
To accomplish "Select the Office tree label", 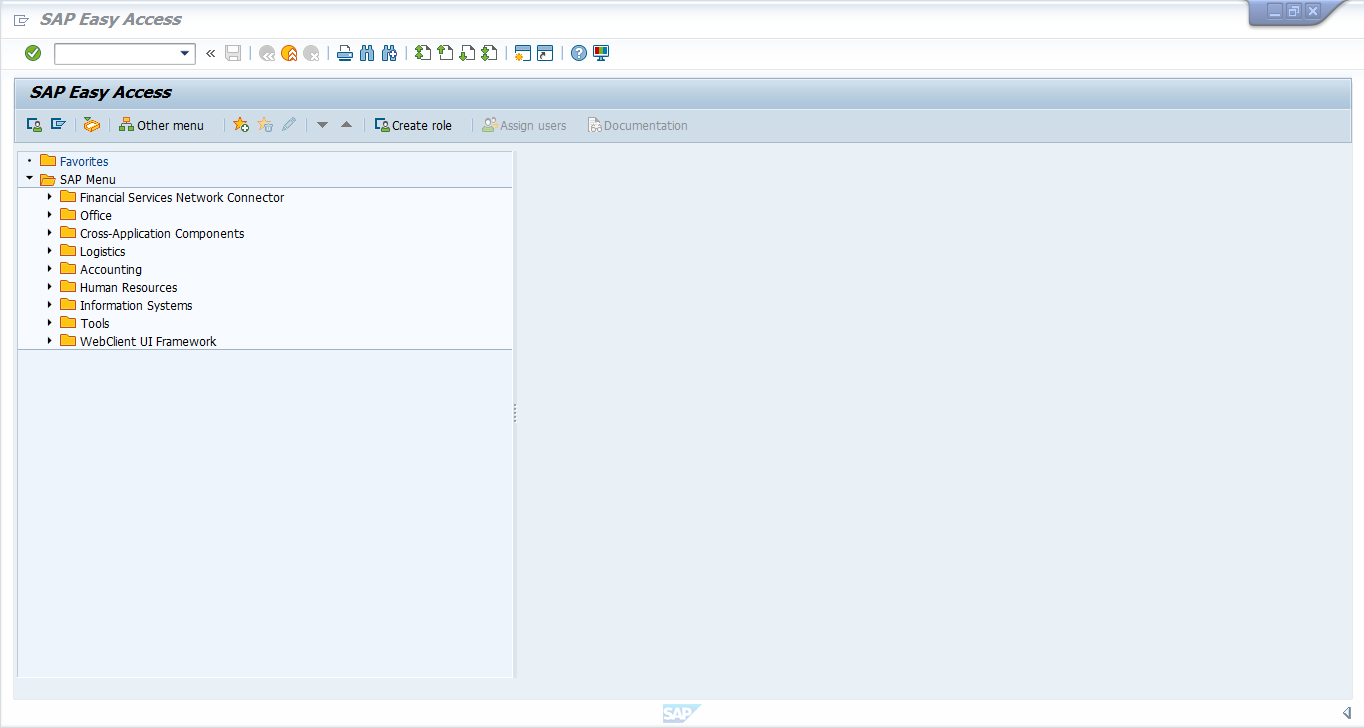I will (x=96, y=215).
